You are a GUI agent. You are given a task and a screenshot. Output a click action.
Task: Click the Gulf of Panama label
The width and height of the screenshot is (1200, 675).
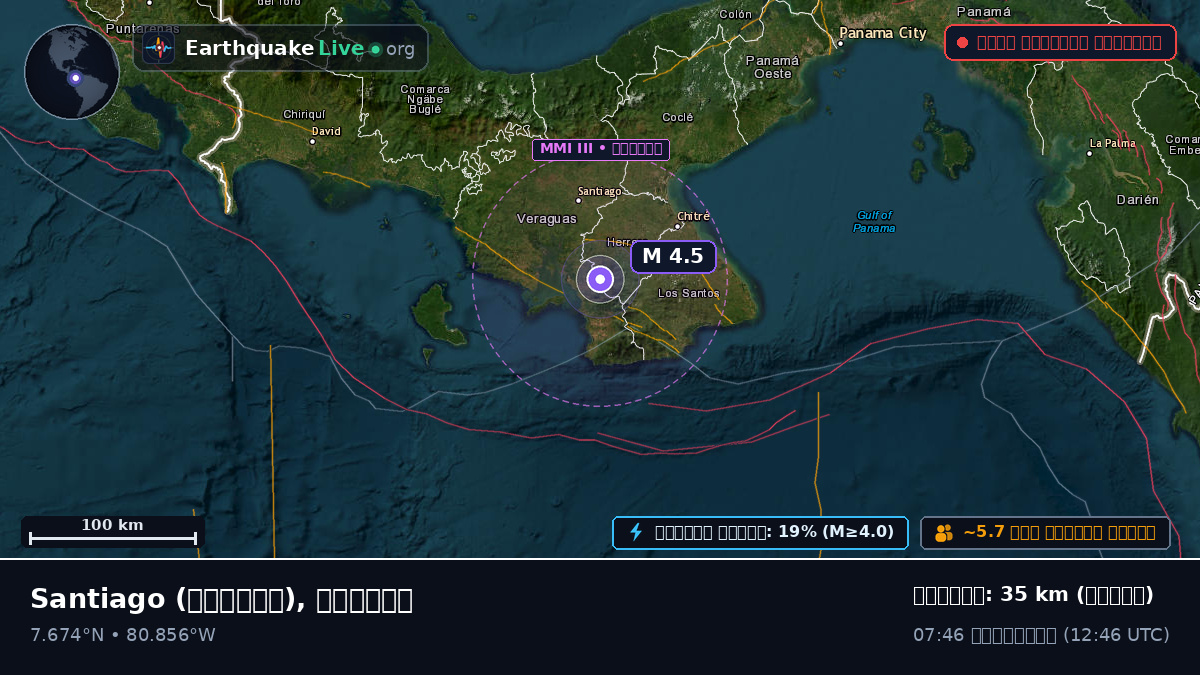tap(874, 221)
